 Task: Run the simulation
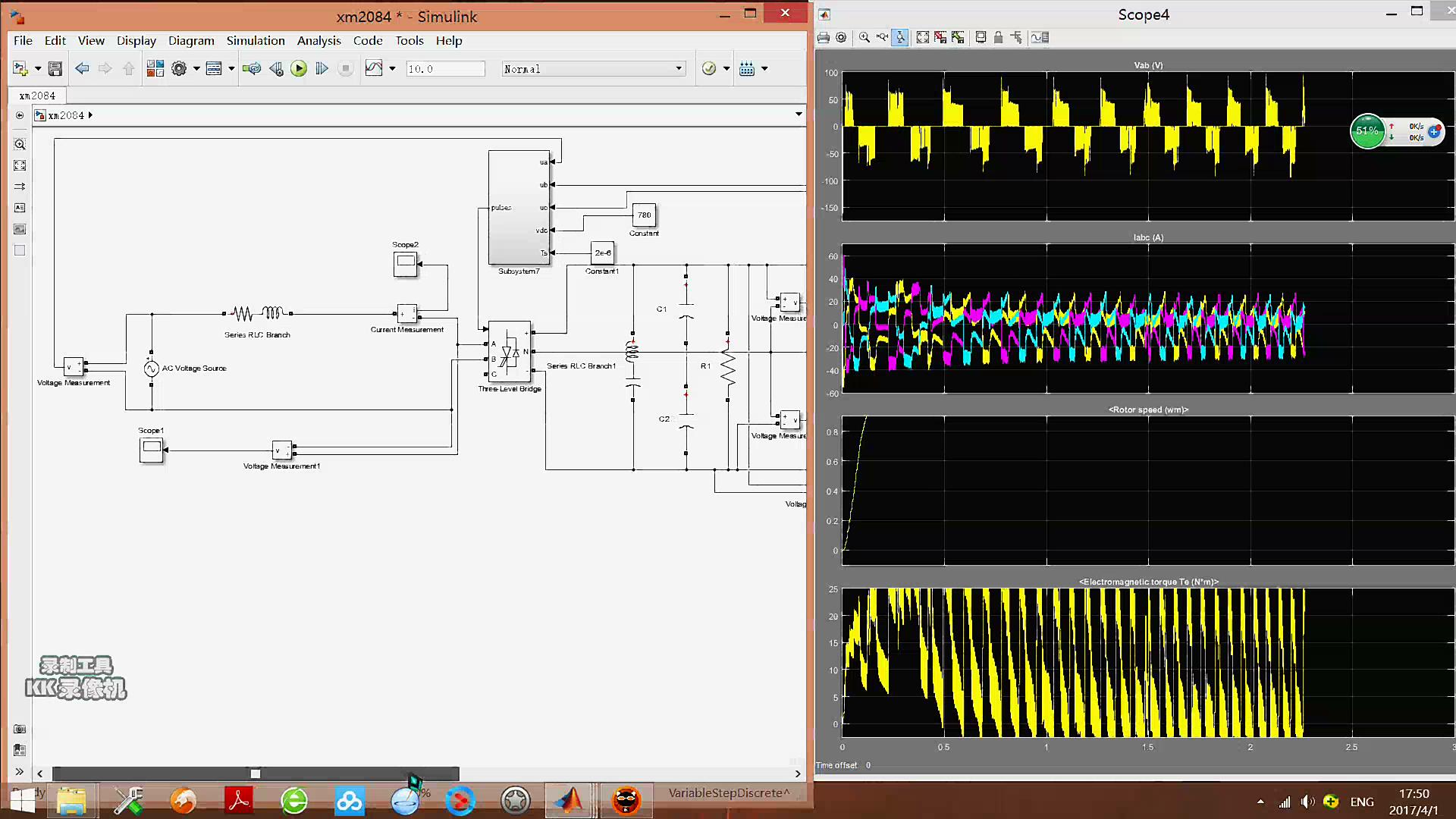299,69
